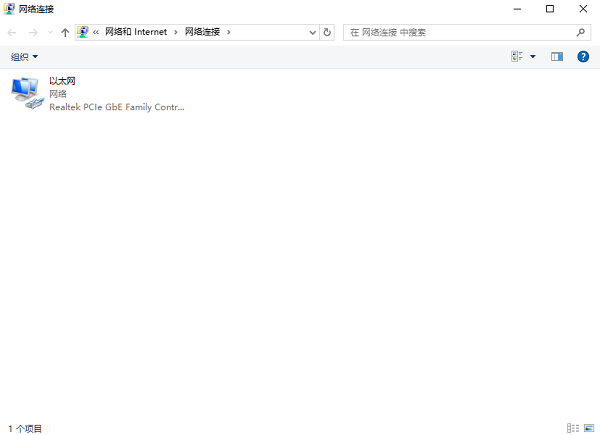Select the 以太网 adapter icon
This screenshot has height=435, width=600.
click(26, 92)
